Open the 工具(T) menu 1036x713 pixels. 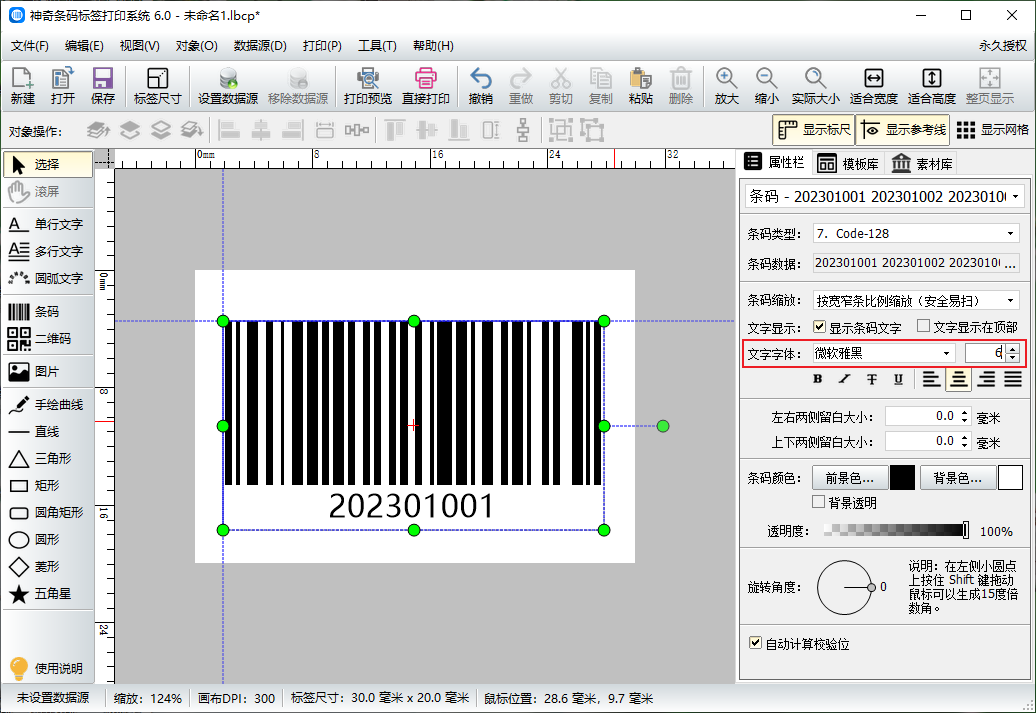pyautogui.click(x=377, y=46)
